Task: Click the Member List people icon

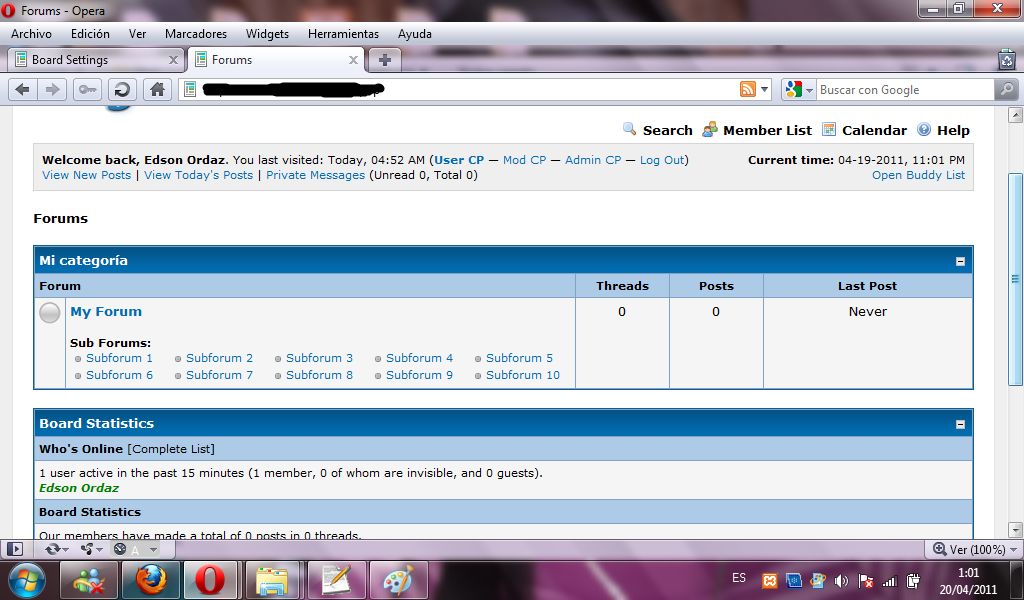Action: [710, 129]
